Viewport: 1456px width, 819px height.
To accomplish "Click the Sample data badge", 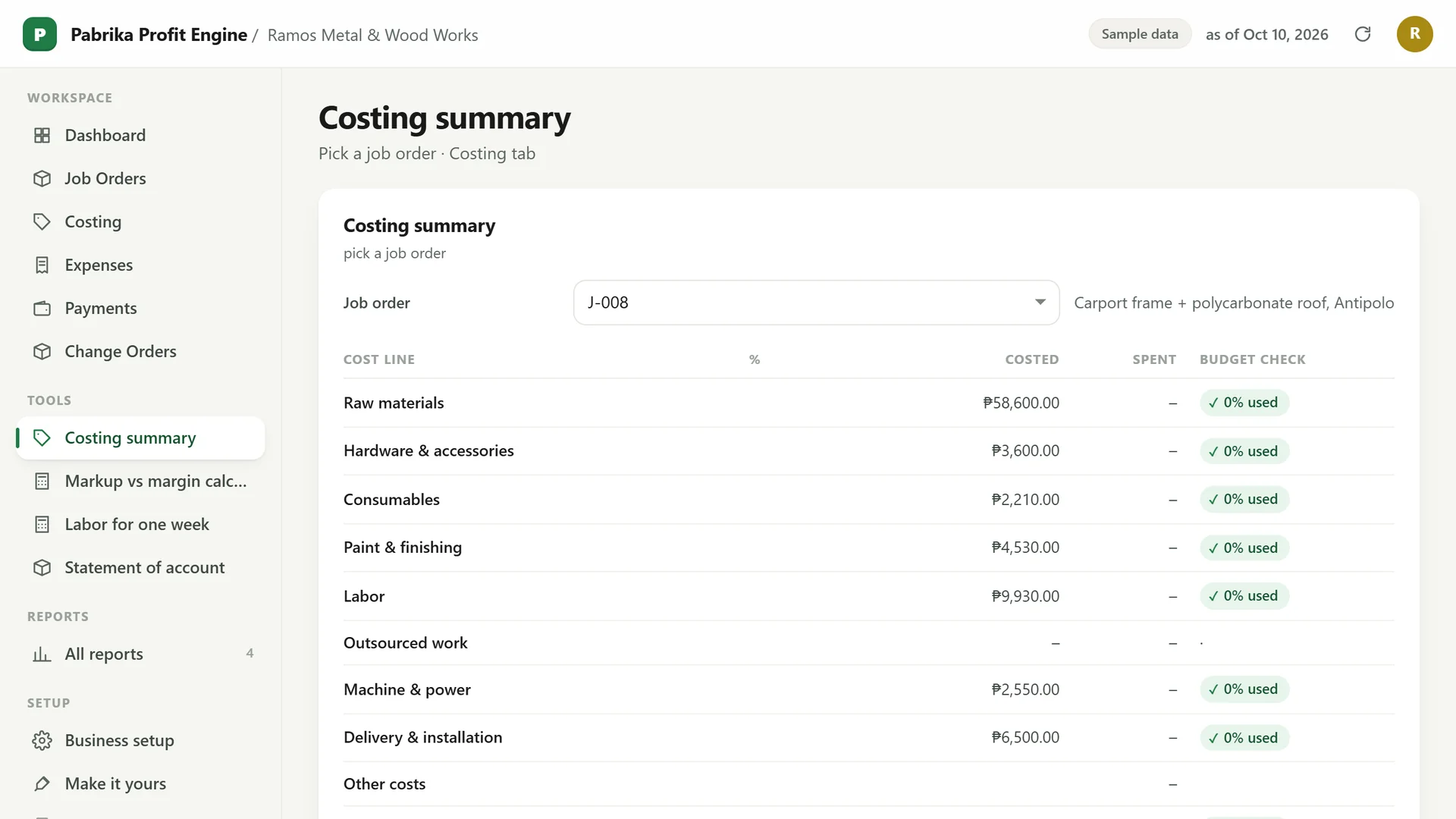I will coord(1140,34).
